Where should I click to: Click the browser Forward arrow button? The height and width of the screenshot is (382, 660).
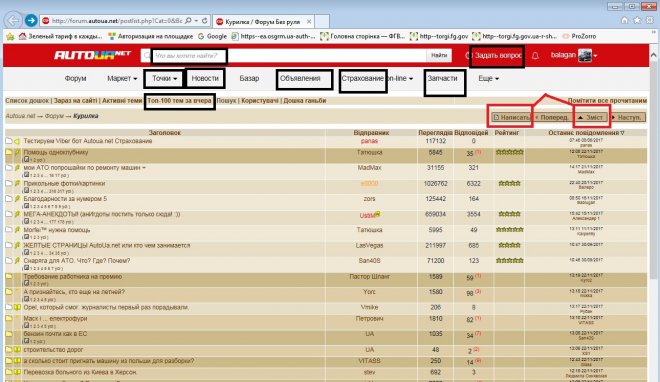click(31, 20)
